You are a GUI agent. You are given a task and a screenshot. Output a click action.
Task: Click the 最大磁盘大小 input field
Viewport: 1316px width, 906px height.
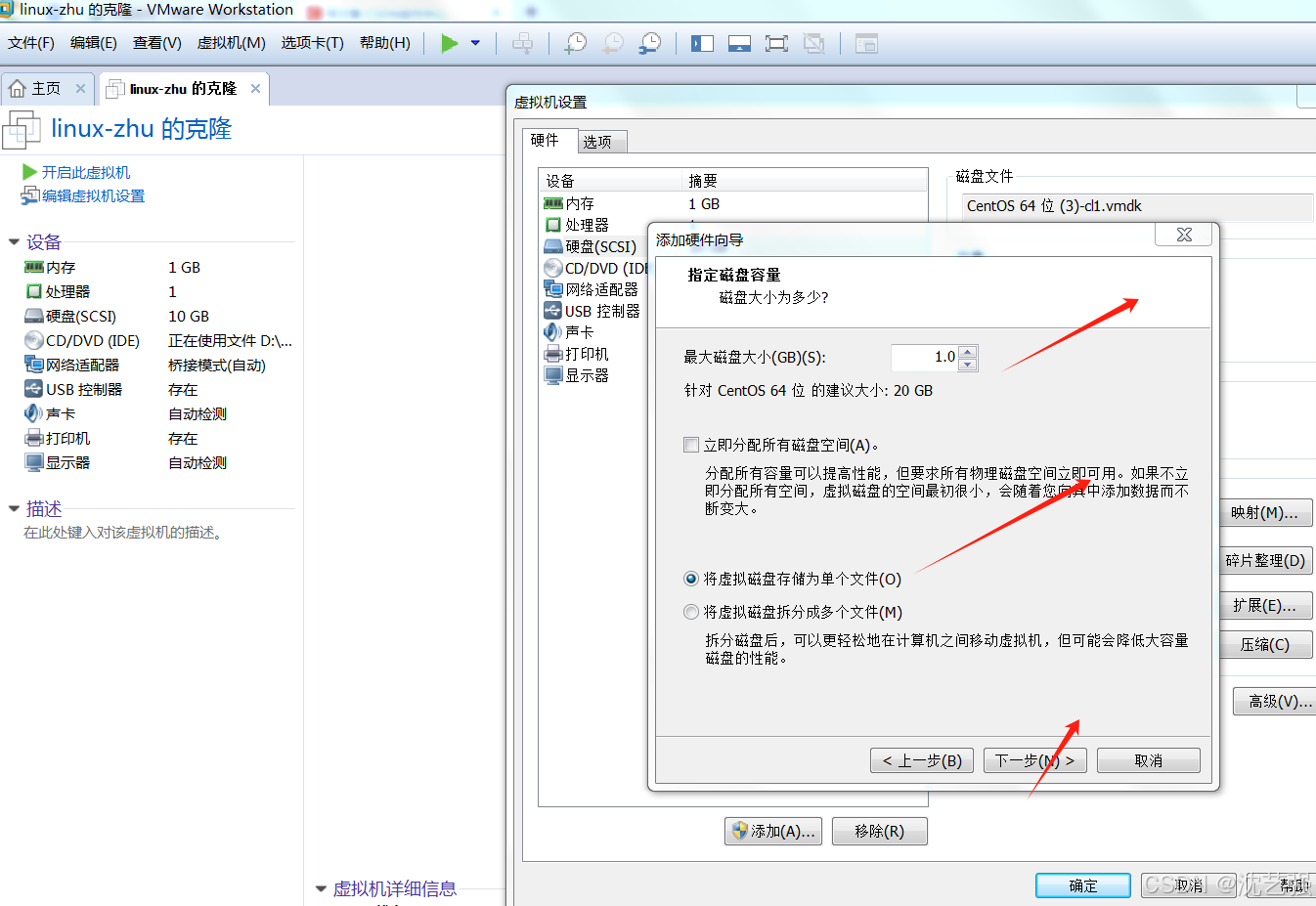(x=923, y=358)
